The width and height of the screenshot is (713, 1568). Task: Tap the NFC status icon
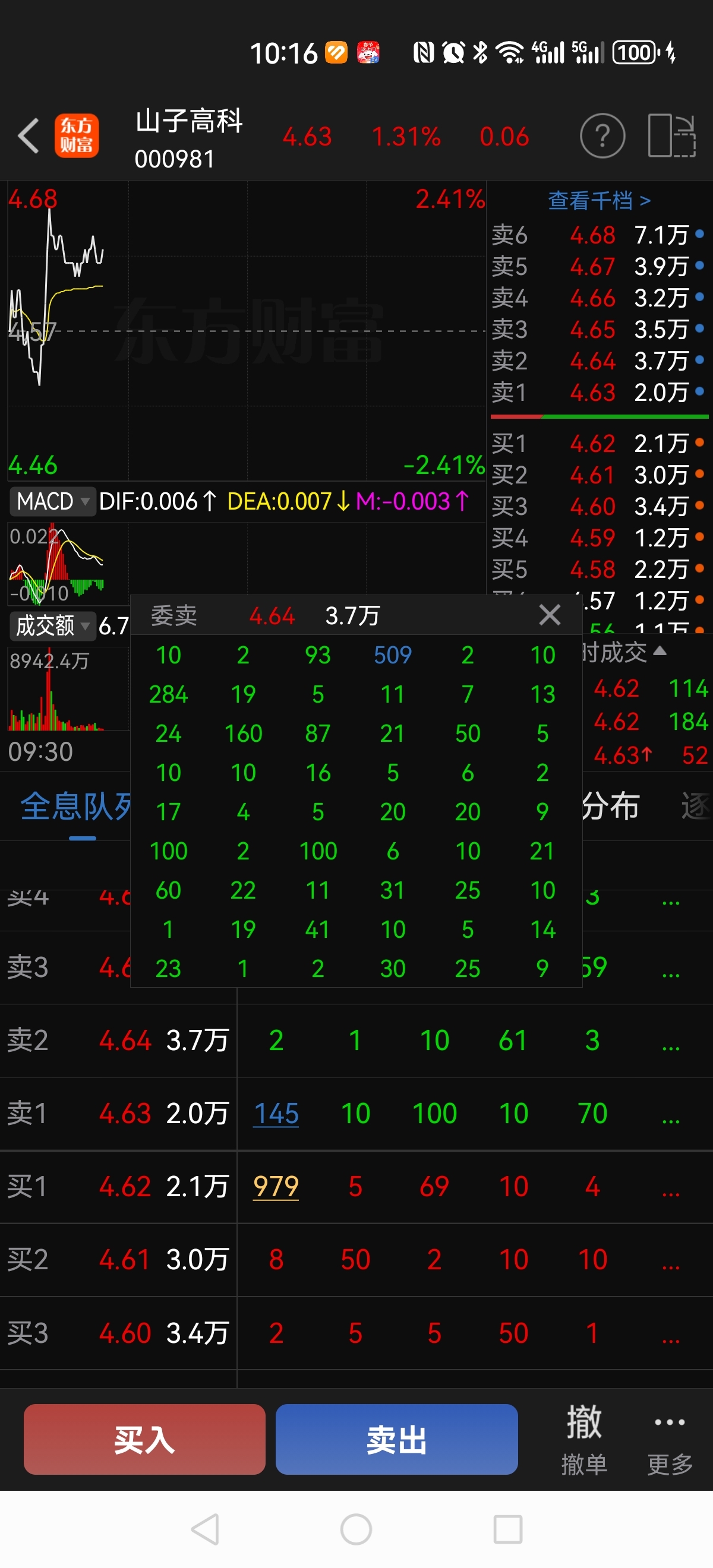[424, 53]
